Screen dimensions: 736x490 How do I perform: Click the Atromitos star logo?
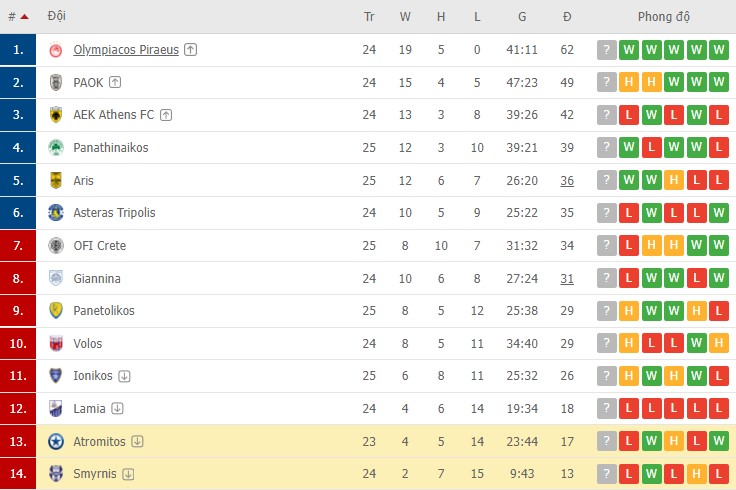coord(56,441)
